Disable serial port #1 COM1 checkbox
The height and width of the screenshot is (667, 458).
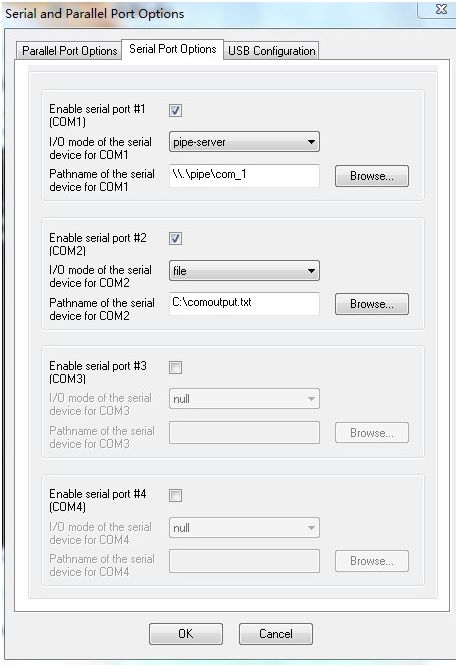pyautogui.click(x=175, y=111)
